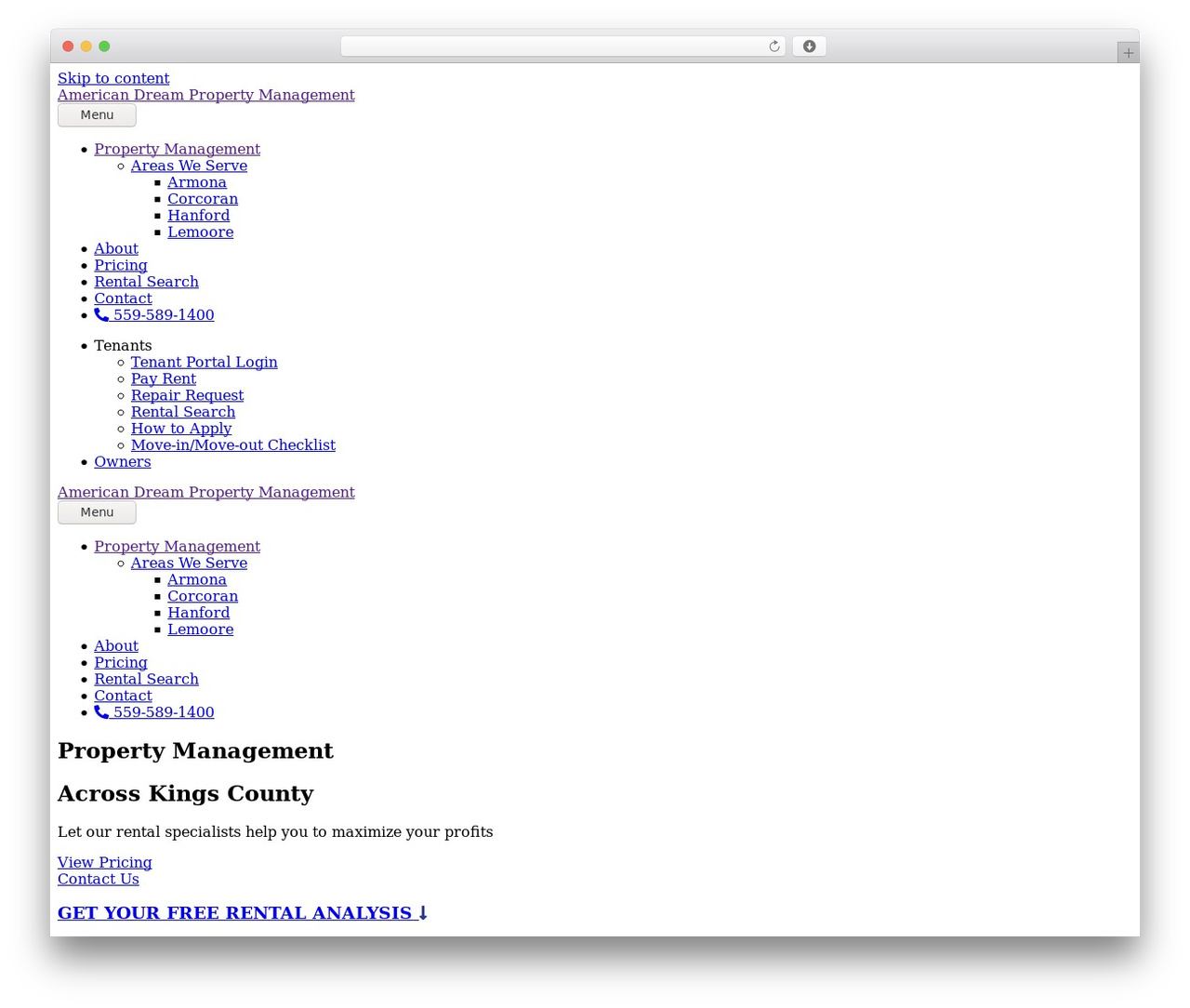Open About in the upper navigation list
Viewport: 1190px width, 1008px height.
(x=116, y=248)
